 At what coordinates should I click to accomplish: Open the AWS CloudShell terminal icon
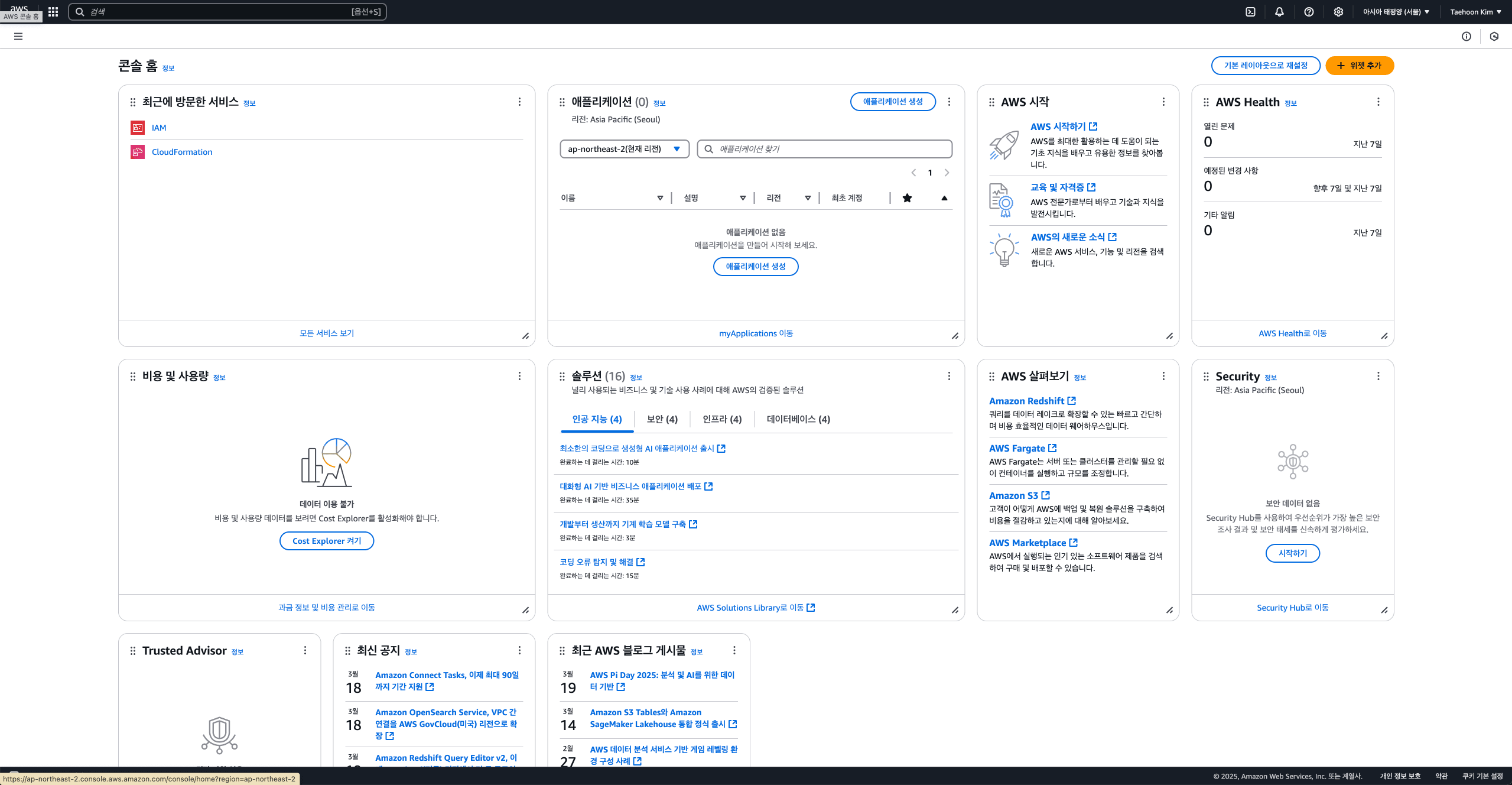[x=1250, y=12]
